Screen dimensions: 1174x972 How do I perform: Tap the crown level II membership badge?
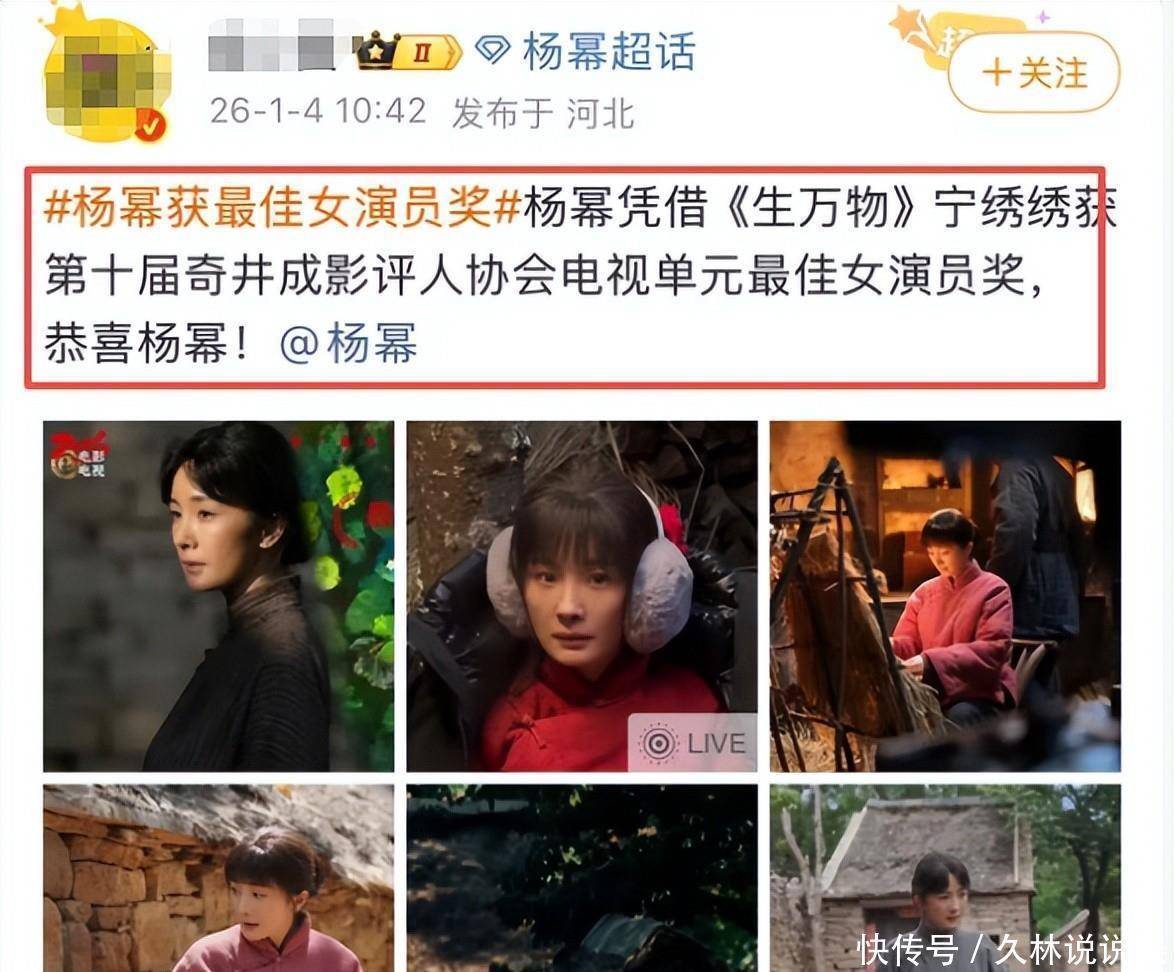pyautogui.click(x=409, y=52)
